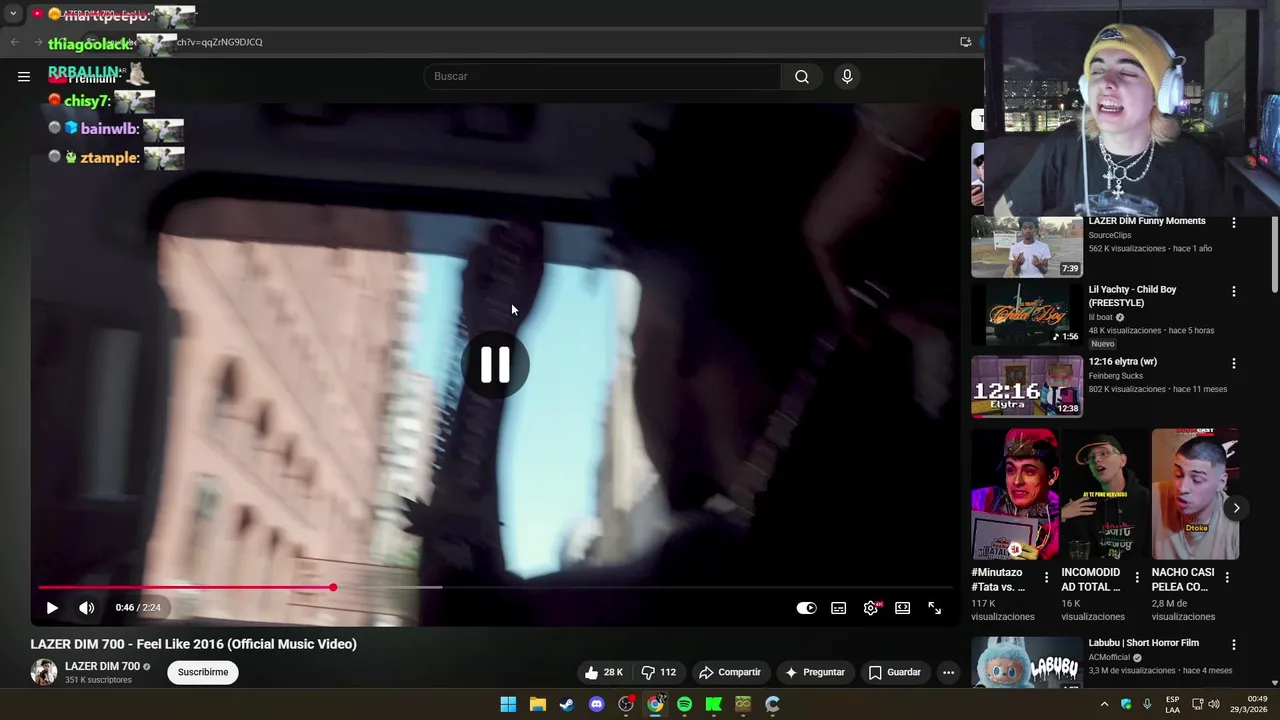
Task: Click the magnifying glass search button
Action: tap(802, 76)
